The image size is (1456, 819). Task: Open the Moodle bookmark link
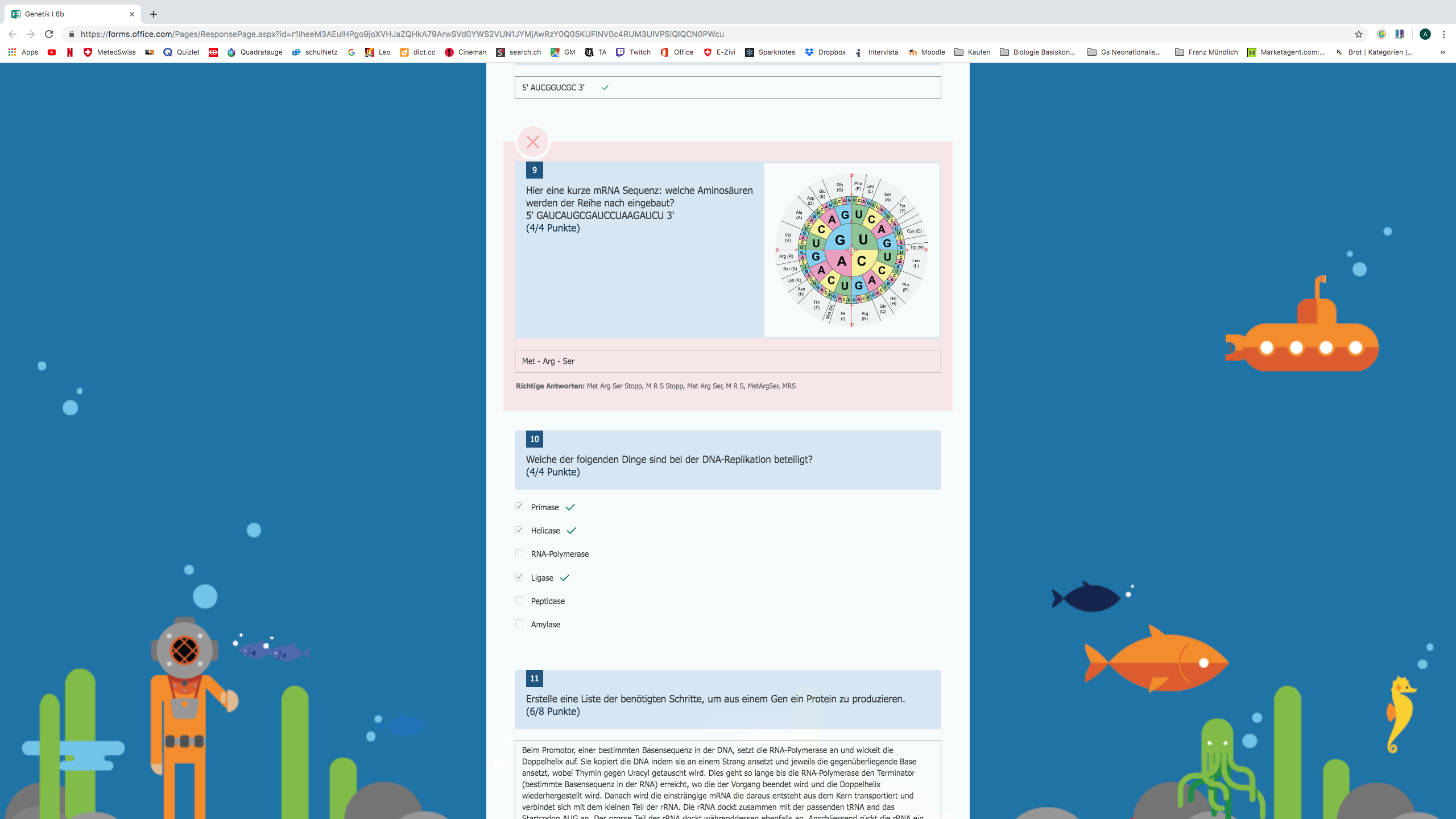[x=926, y=52]
